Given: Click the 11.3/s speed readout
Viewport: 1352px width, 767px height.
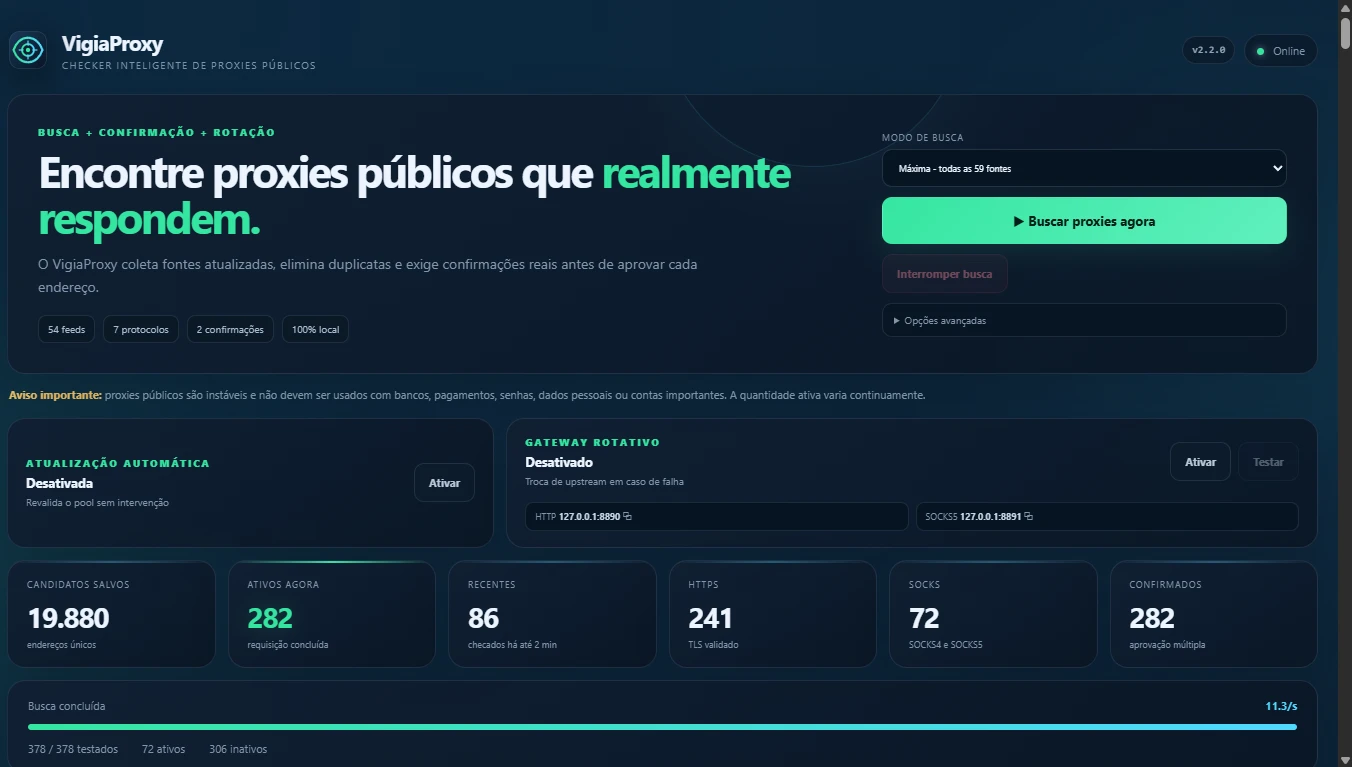Looking at the screenshot, I should [1281, 706].
